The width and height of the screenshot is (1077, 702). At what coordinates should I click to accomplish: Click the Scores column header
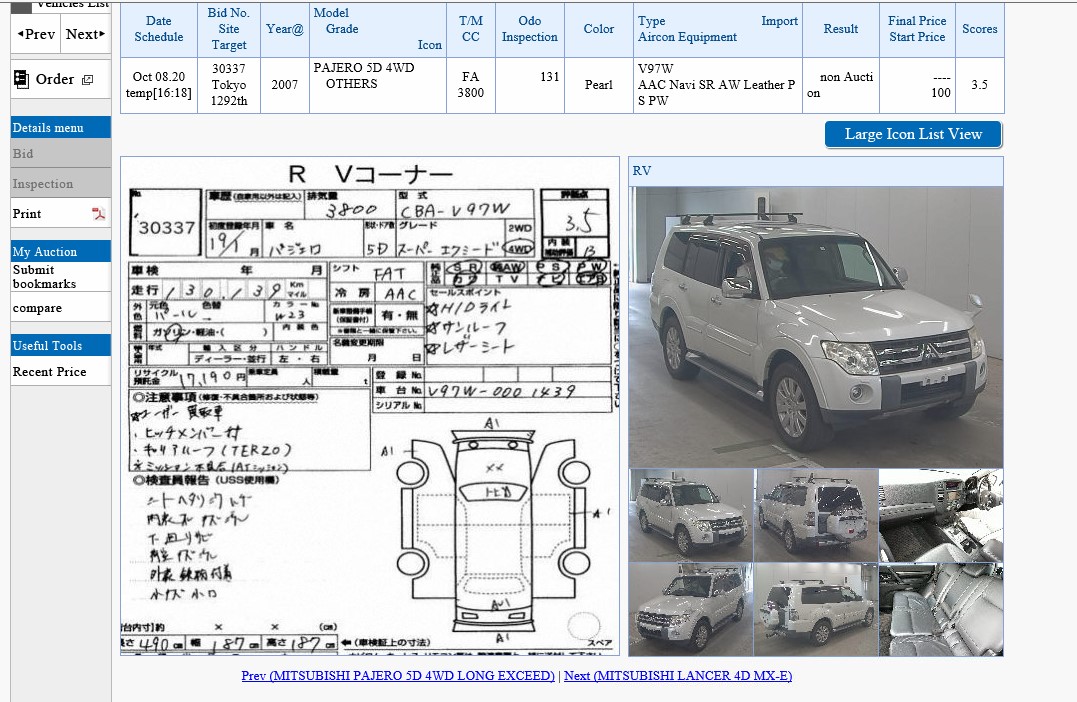(979, 29)
